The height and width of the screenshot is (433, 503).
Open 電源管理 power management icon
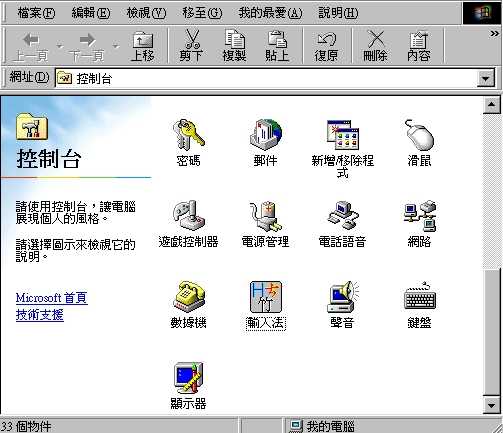click(x=265, y=224)
